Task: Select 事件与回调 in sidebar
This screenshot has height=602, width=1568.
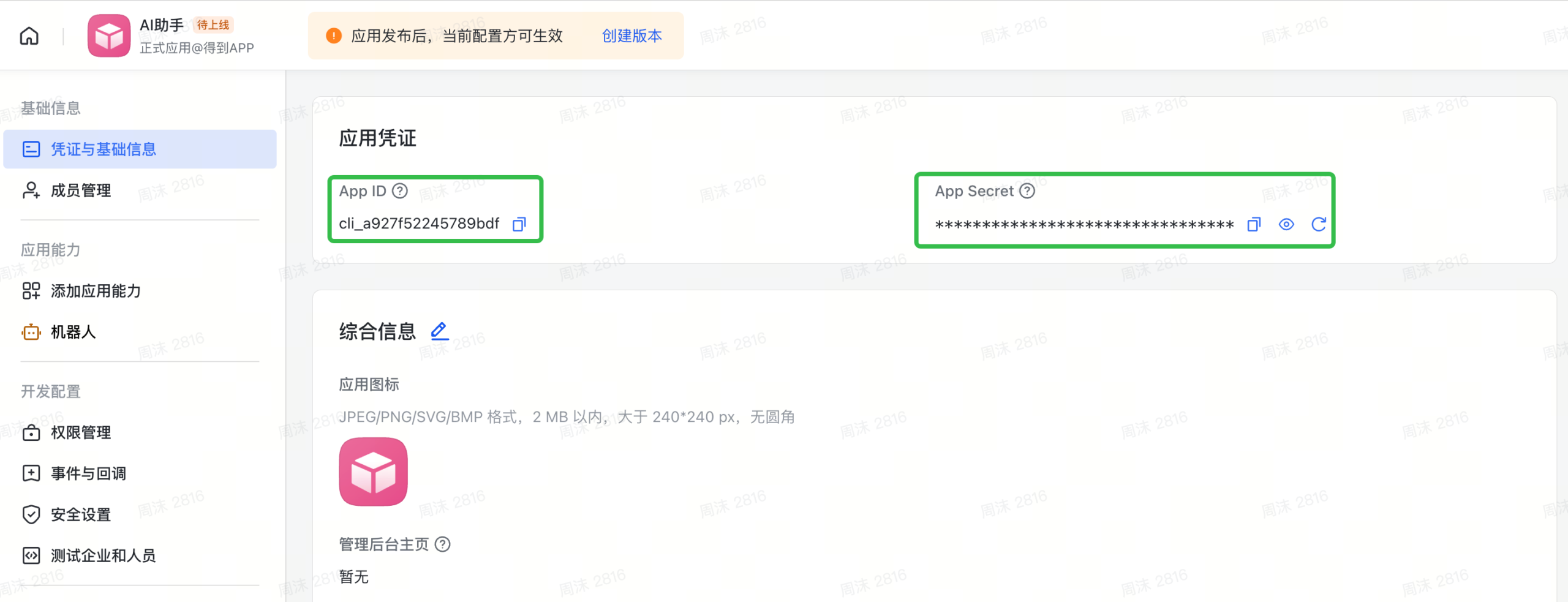Action: pyautogui.click(x=89, y=473)
